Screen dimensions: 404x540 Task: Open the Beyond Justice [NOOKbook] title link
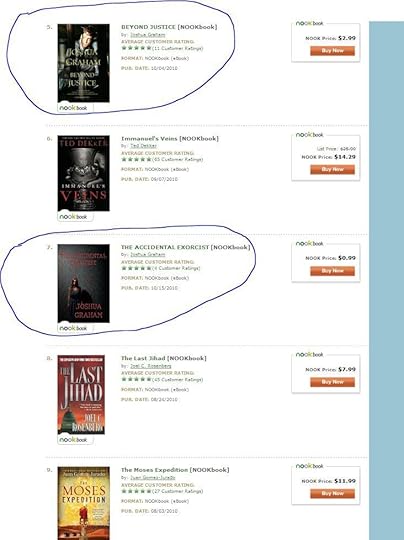pos(169,27)
